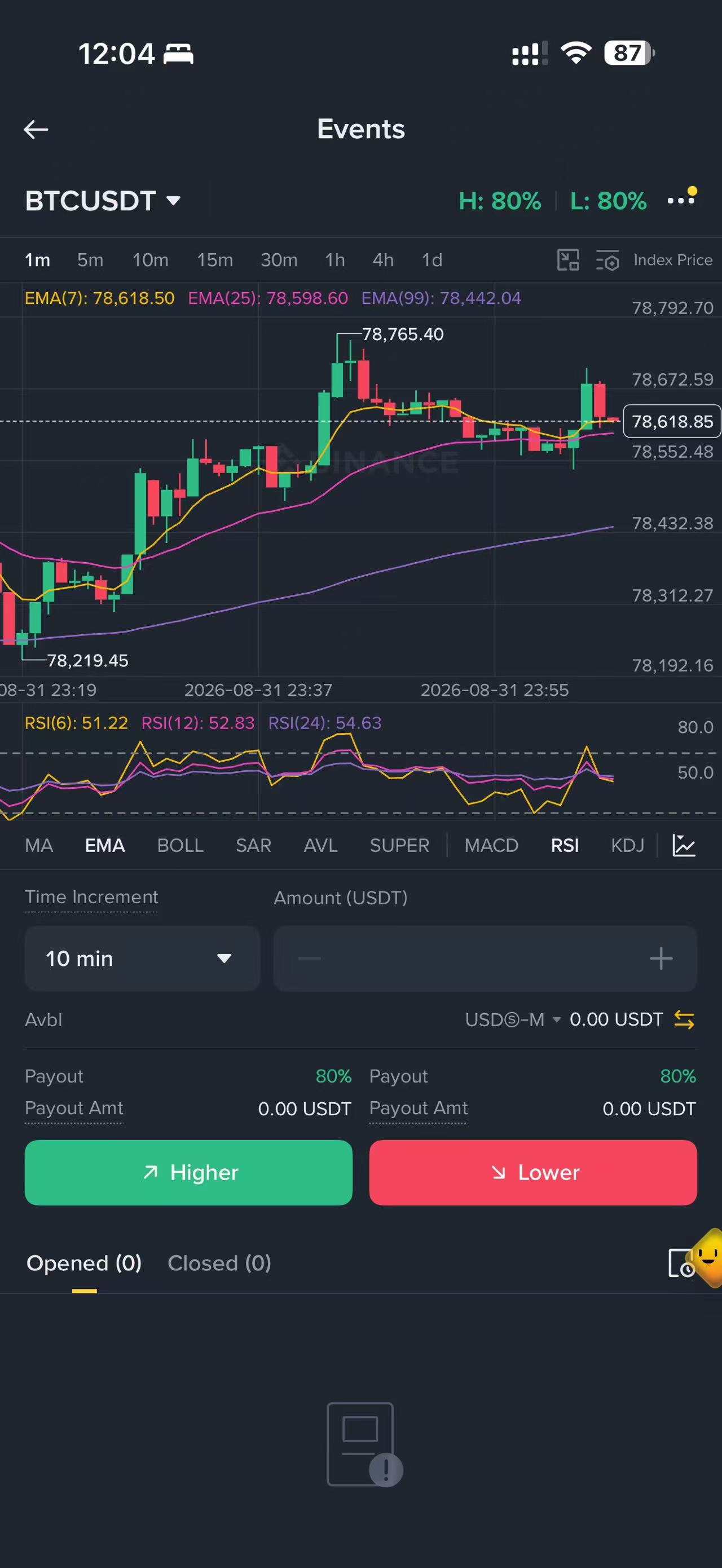Image resolution: width=722 pixels, height=1568 pixels.
Task: Open the 10 min time increment dropdown
Action: tap(143, 958)
